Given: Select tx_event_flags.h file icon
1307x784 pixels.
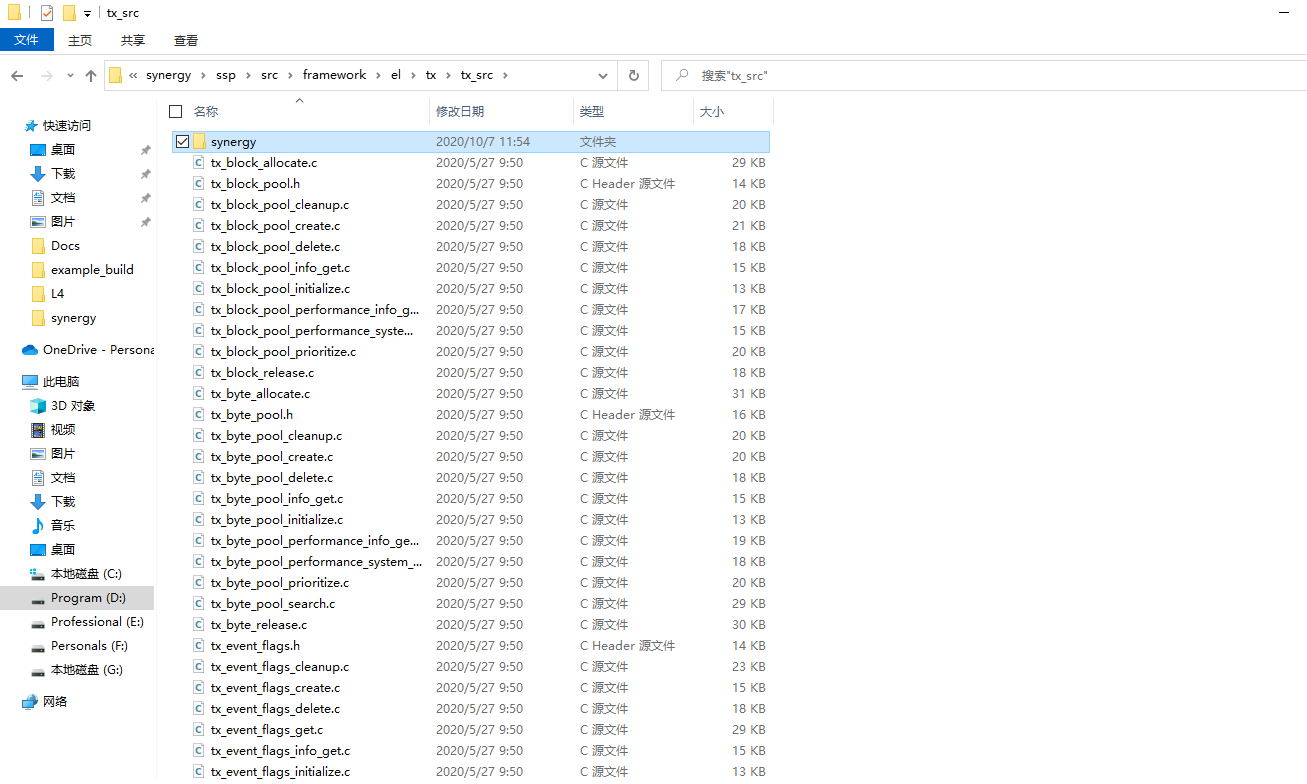Looking at the screenshot, I should point(199,645).
